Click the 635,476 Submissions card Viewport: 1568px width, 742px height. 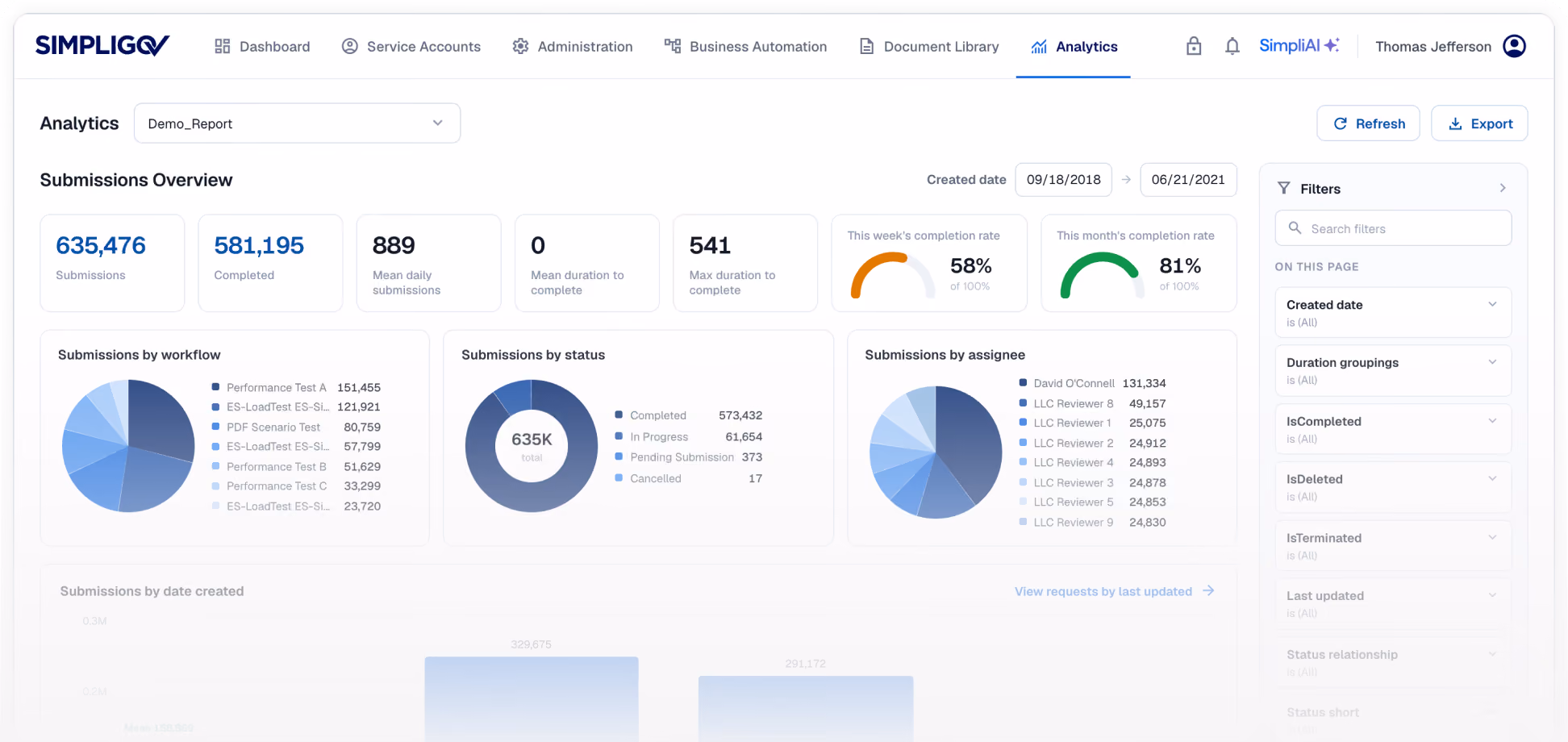point(112,263)
